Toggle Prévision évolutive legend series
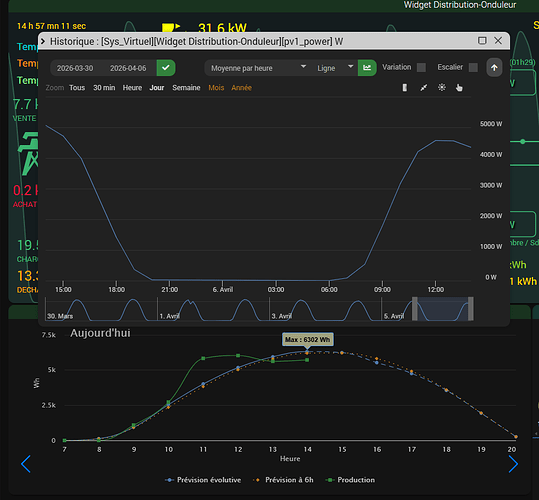 203,480
